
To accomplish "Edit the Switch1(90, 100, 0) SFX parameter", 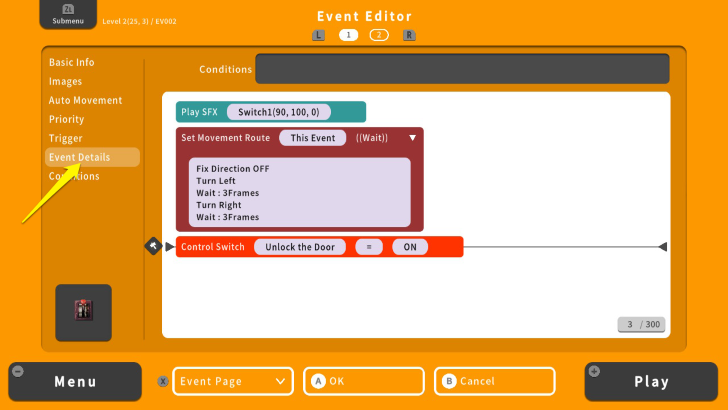I will click(279, 112).
